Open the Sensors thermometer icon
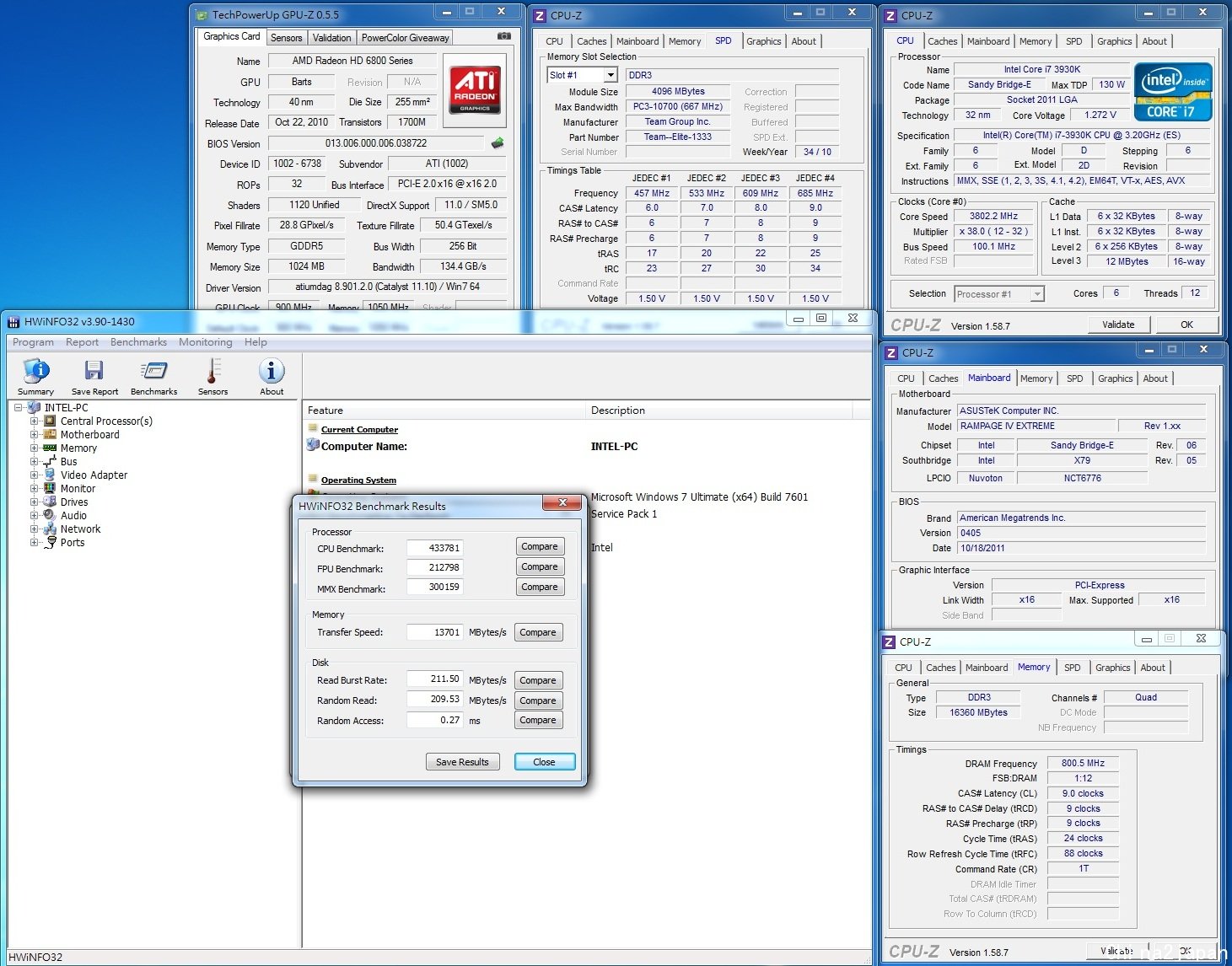Screen dimensions: 1232x966 pyautogui.click(x=213, y=371)
